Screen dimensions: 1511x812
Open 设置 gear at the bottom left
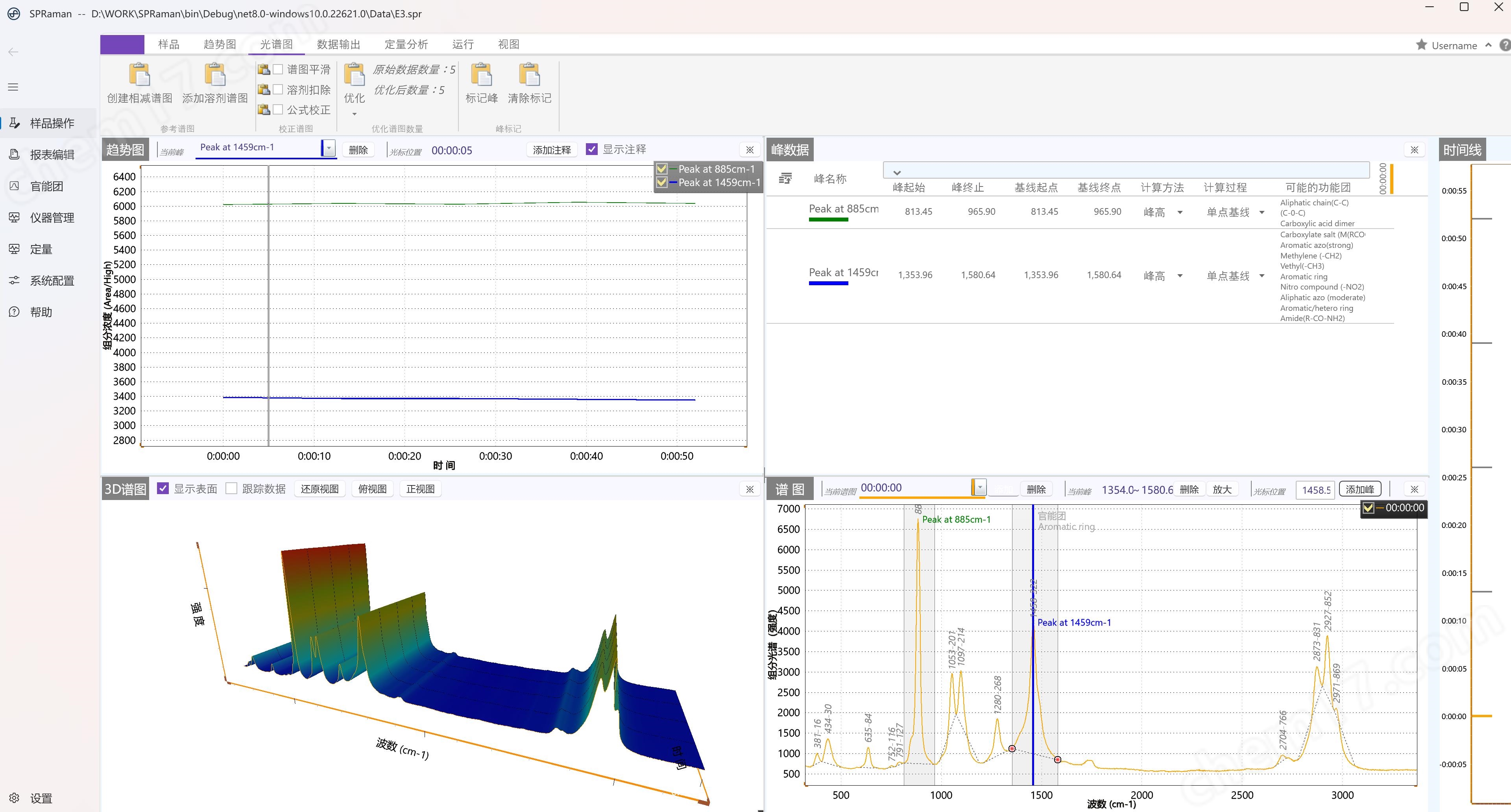14,798
